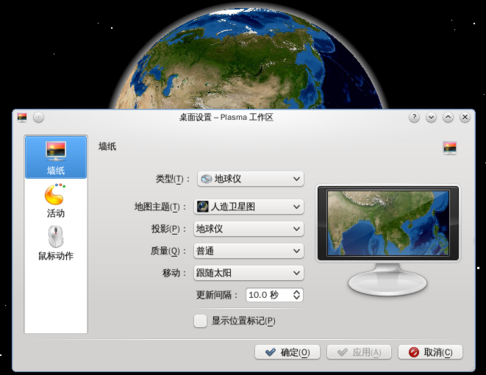Click the round pin button beside window icon

[x=39, y=117]
